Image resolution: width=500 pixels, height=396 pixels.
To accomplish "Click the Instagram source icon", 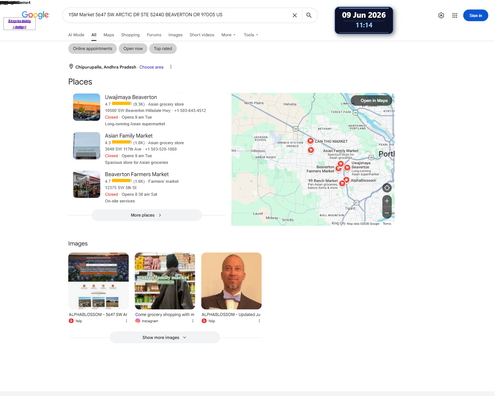I will coord(137,321).
